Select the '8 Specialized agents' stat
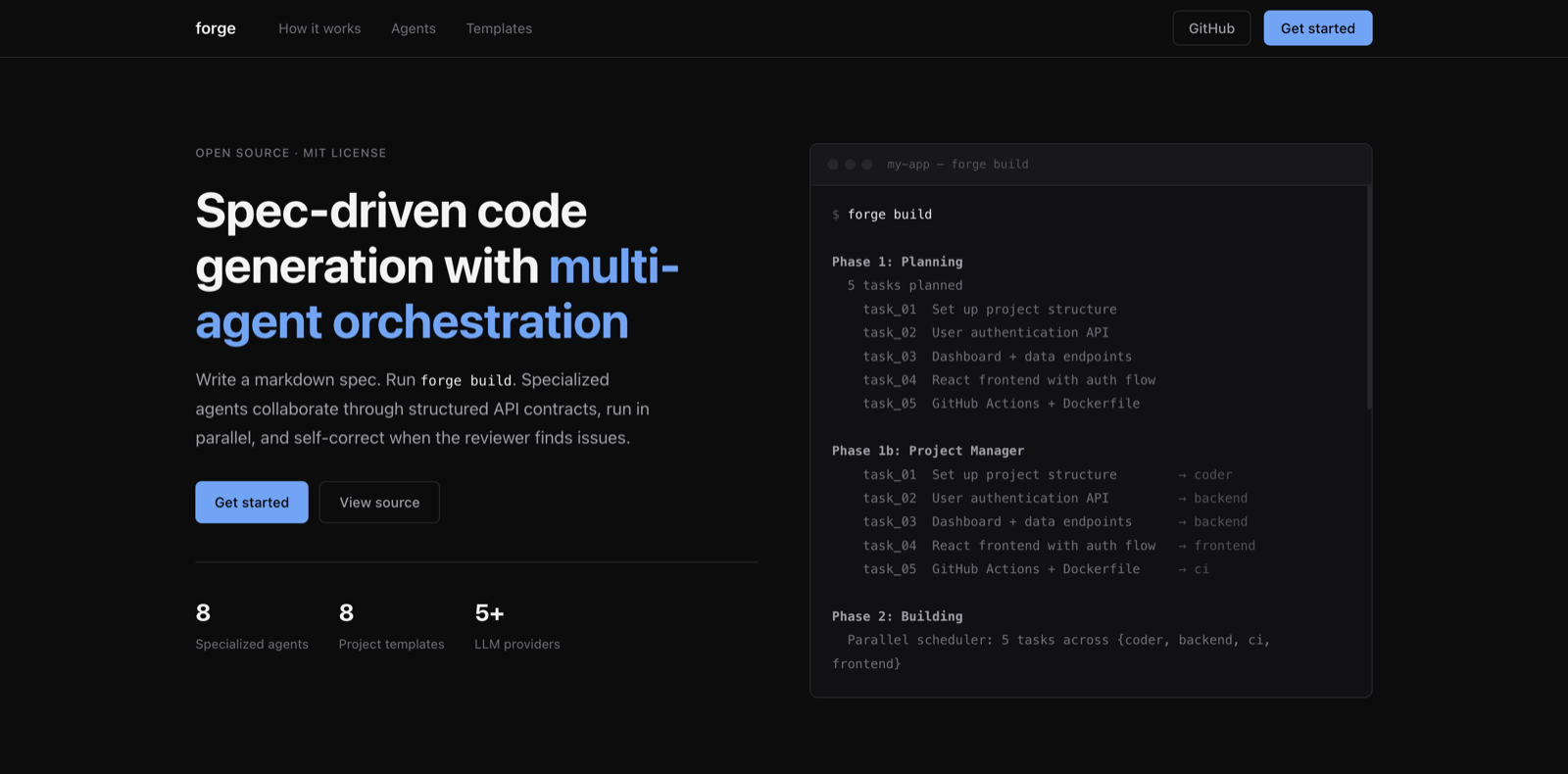Image resolution: width=1568 pixels, height=774 pixels. (x=252, y=627)
